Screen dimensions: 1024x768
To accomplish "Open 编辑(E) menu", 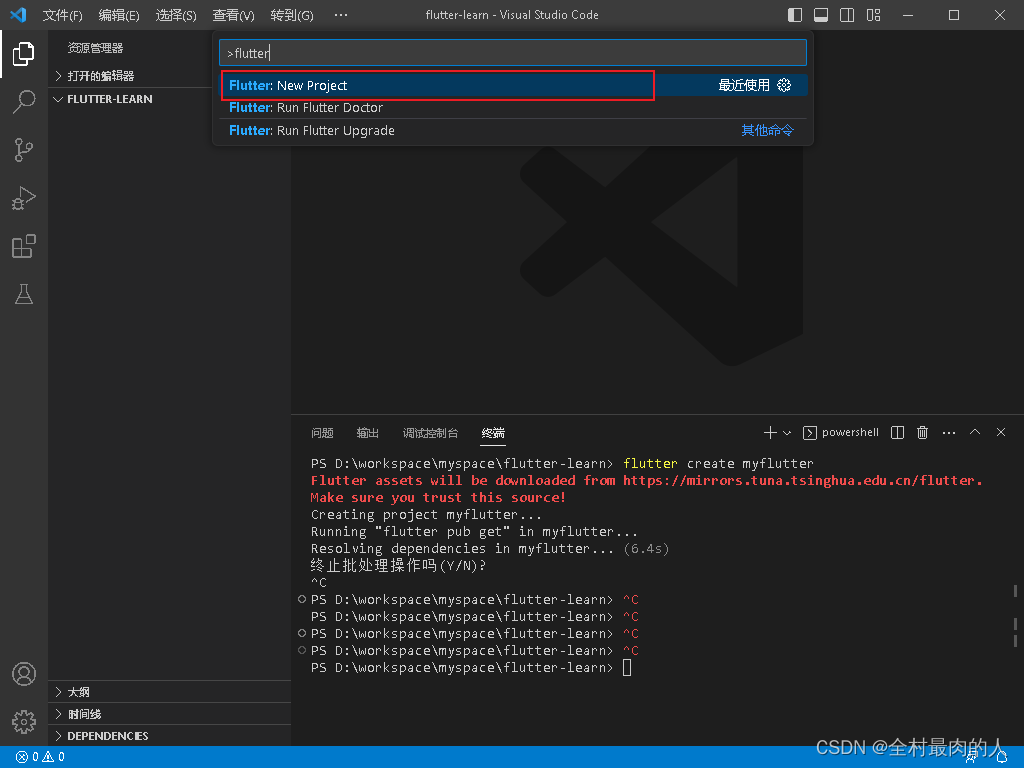I will point(119,15).
